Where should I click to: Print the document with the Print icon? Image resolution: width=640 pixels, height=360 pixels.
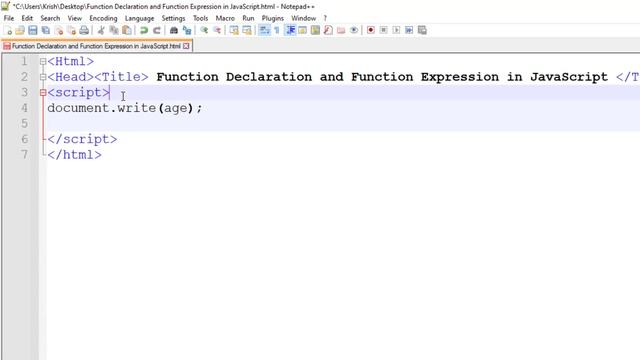84,30
